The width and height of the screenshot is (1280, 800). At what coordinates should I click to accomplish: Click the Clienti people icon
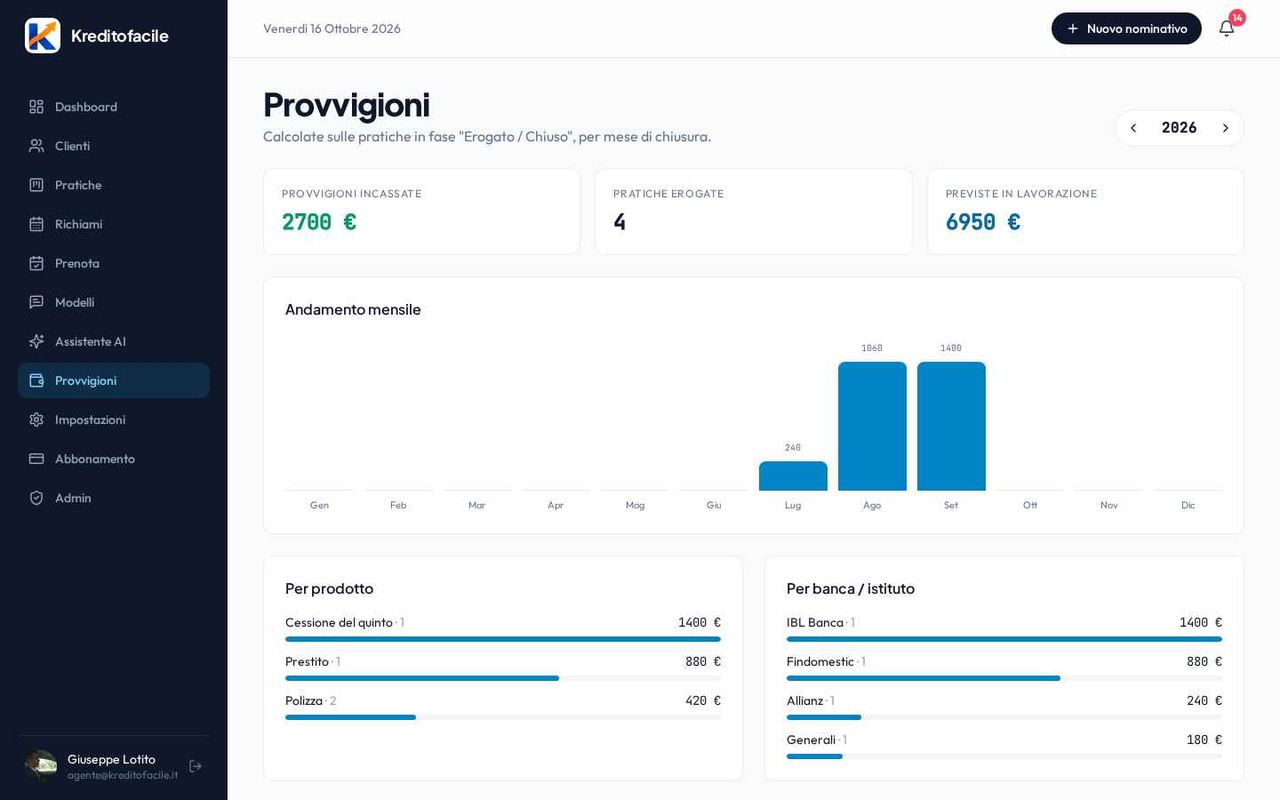[36, 145]
